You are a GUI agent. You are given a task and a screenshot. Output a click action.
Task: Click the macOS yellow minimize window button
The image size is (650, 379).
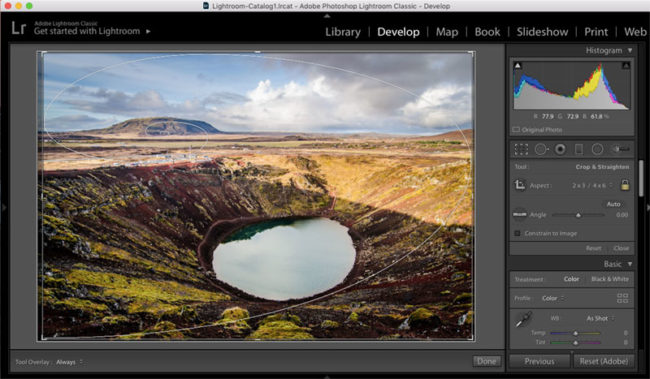point(18,6)
